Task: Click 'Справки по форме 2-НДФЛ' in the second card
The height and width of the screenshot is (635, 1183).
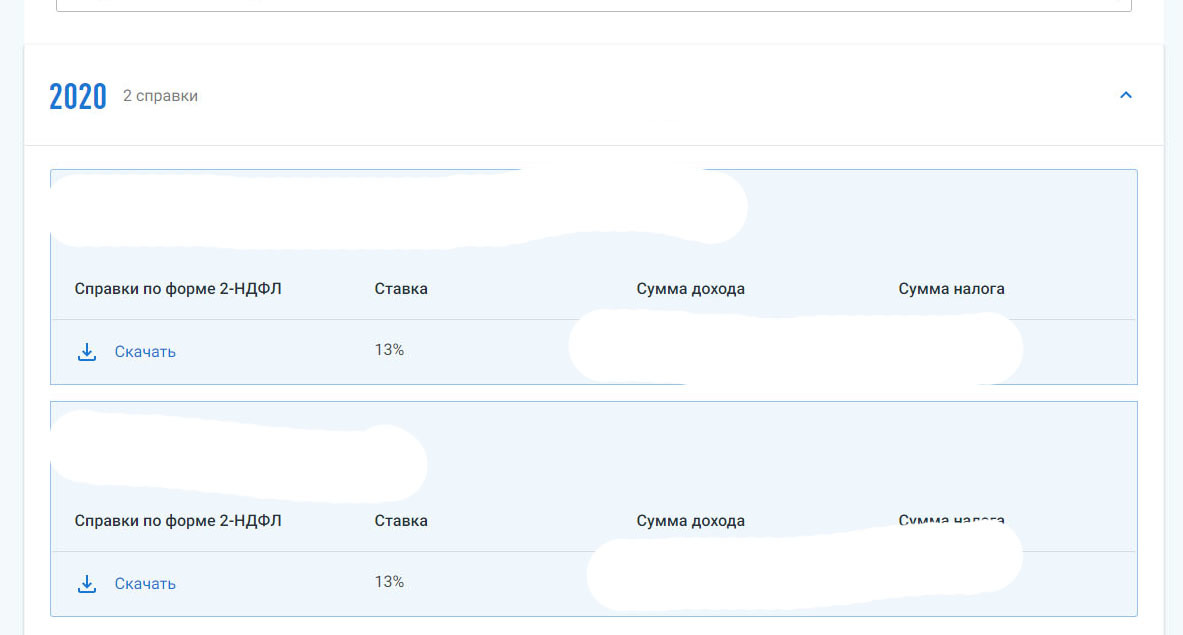Action: pos(178,521)
